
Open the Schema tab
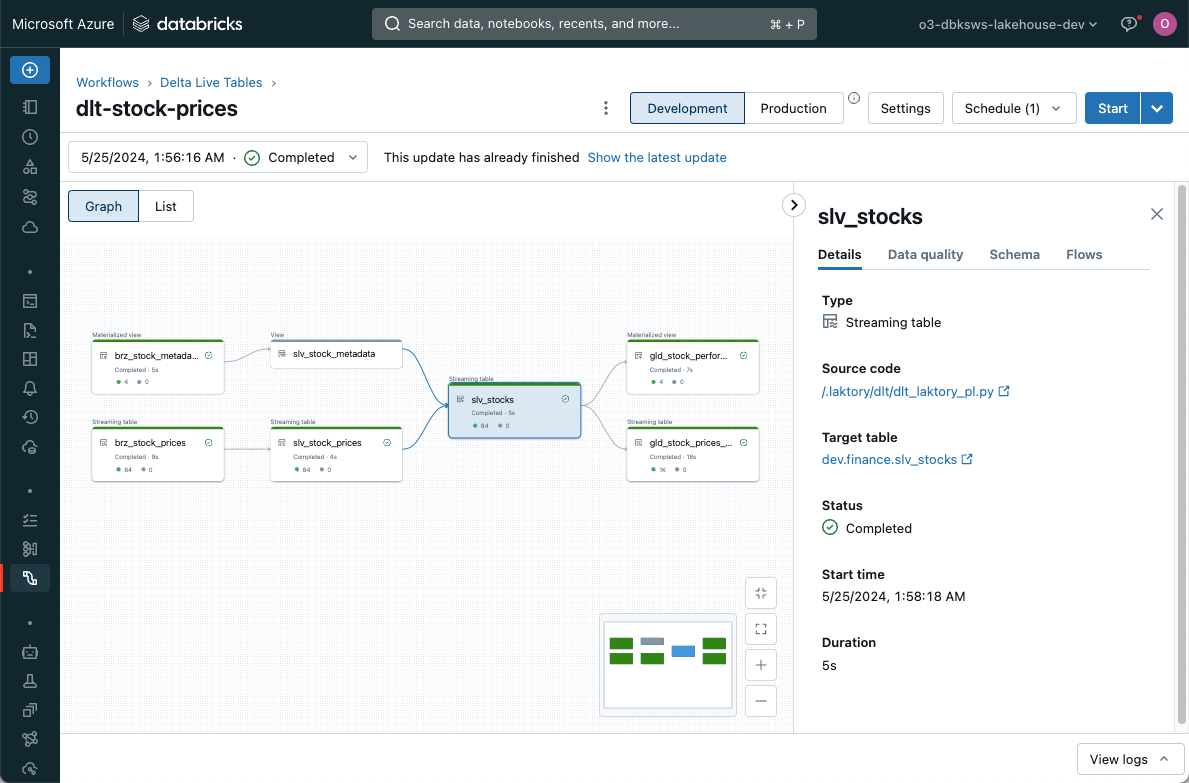coord(1014,254)
